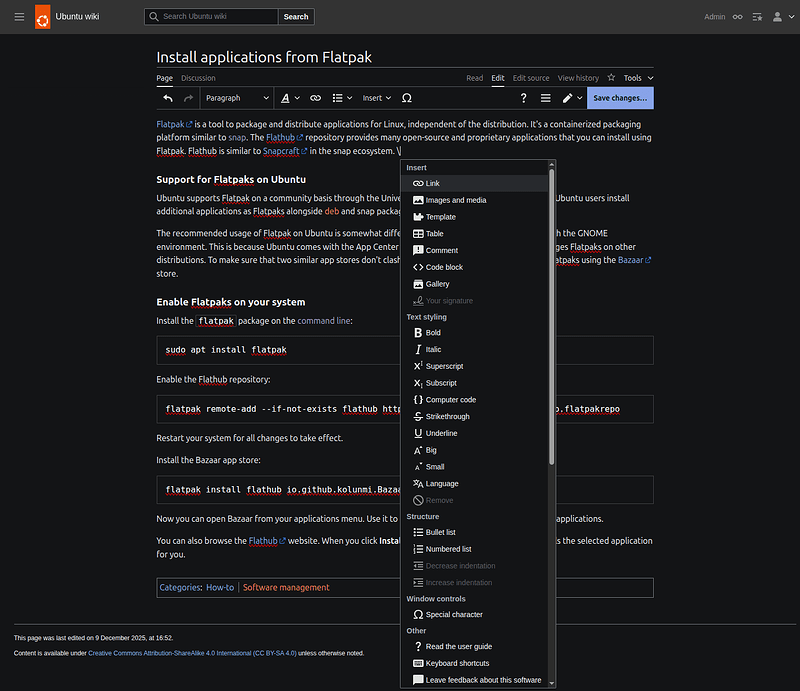Screen dimensions: 800x691
Task: Click the Undo arrow in the editor toolbar
Action: [x=166, y=97]
